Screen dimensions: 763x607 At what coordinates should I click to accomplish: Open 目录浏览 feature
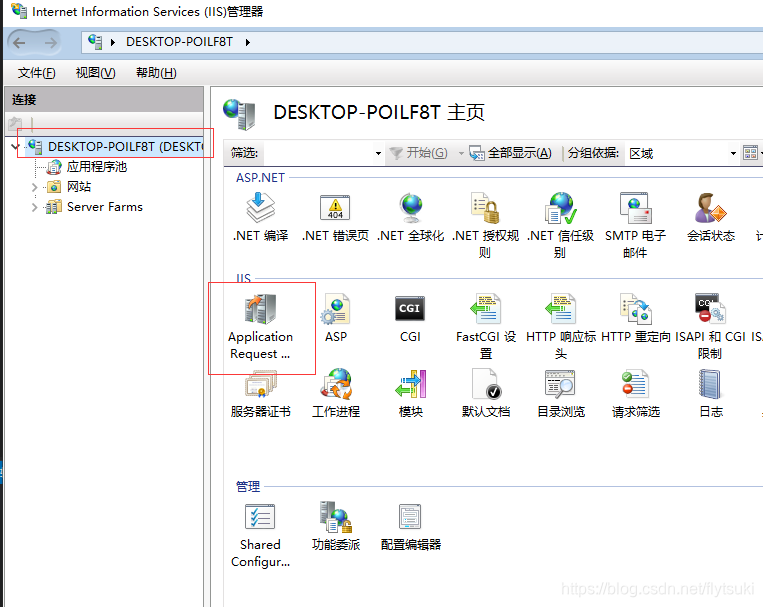pos(561,394)
